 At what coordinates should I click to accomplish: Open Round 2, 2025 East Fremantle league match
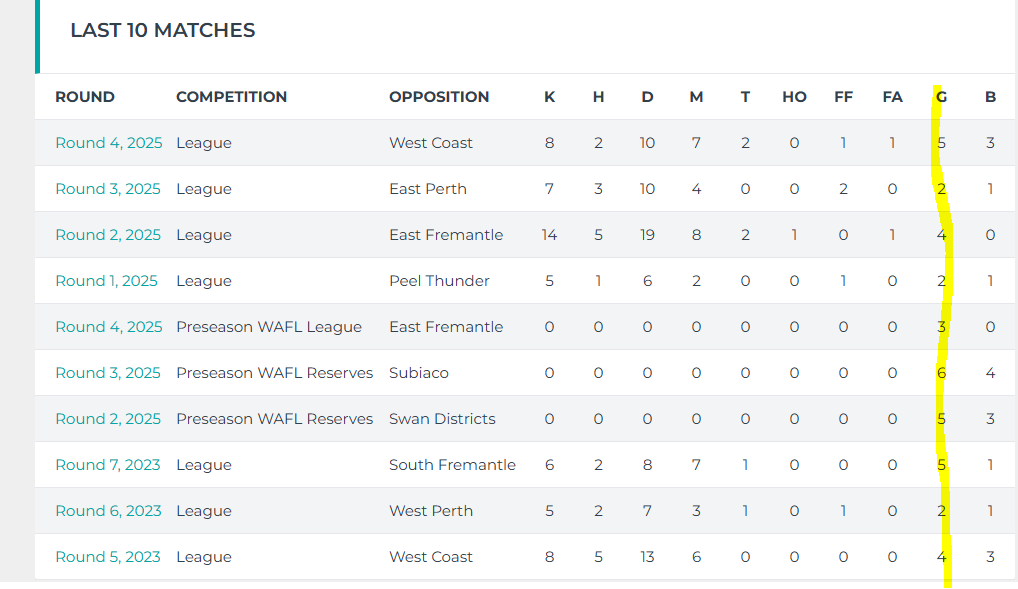pyautogui.click(x=108, y=235)
